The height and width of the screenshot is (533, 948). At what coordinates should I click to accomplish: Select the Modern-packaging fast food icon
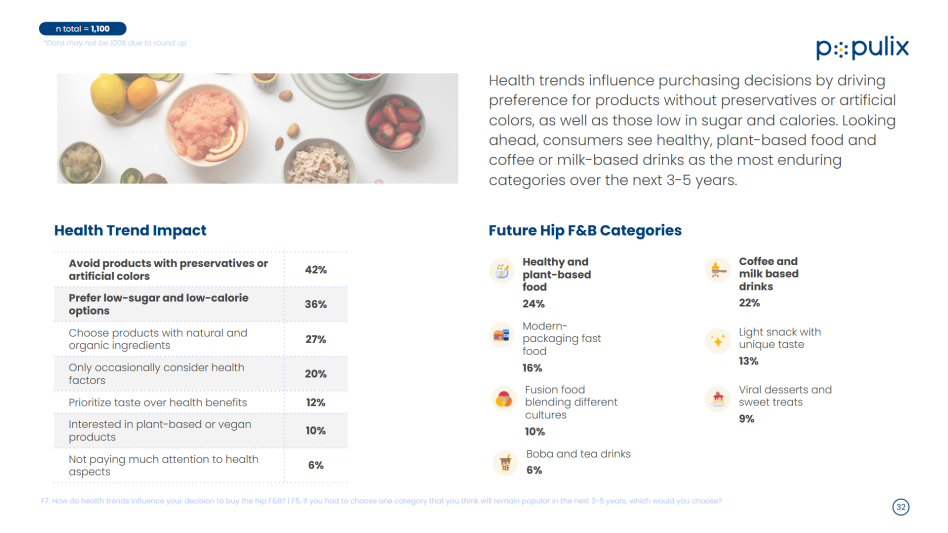tap(501, 334)
